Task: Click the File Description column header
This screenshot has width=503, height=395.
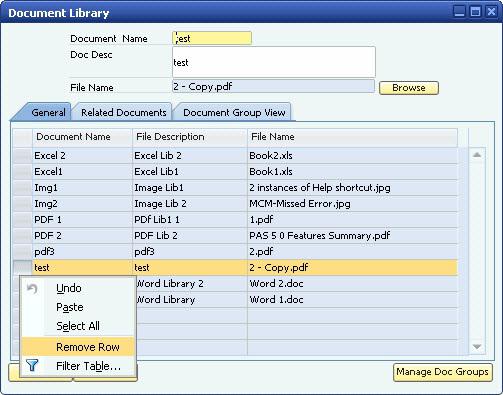Action: click(190, 137)
